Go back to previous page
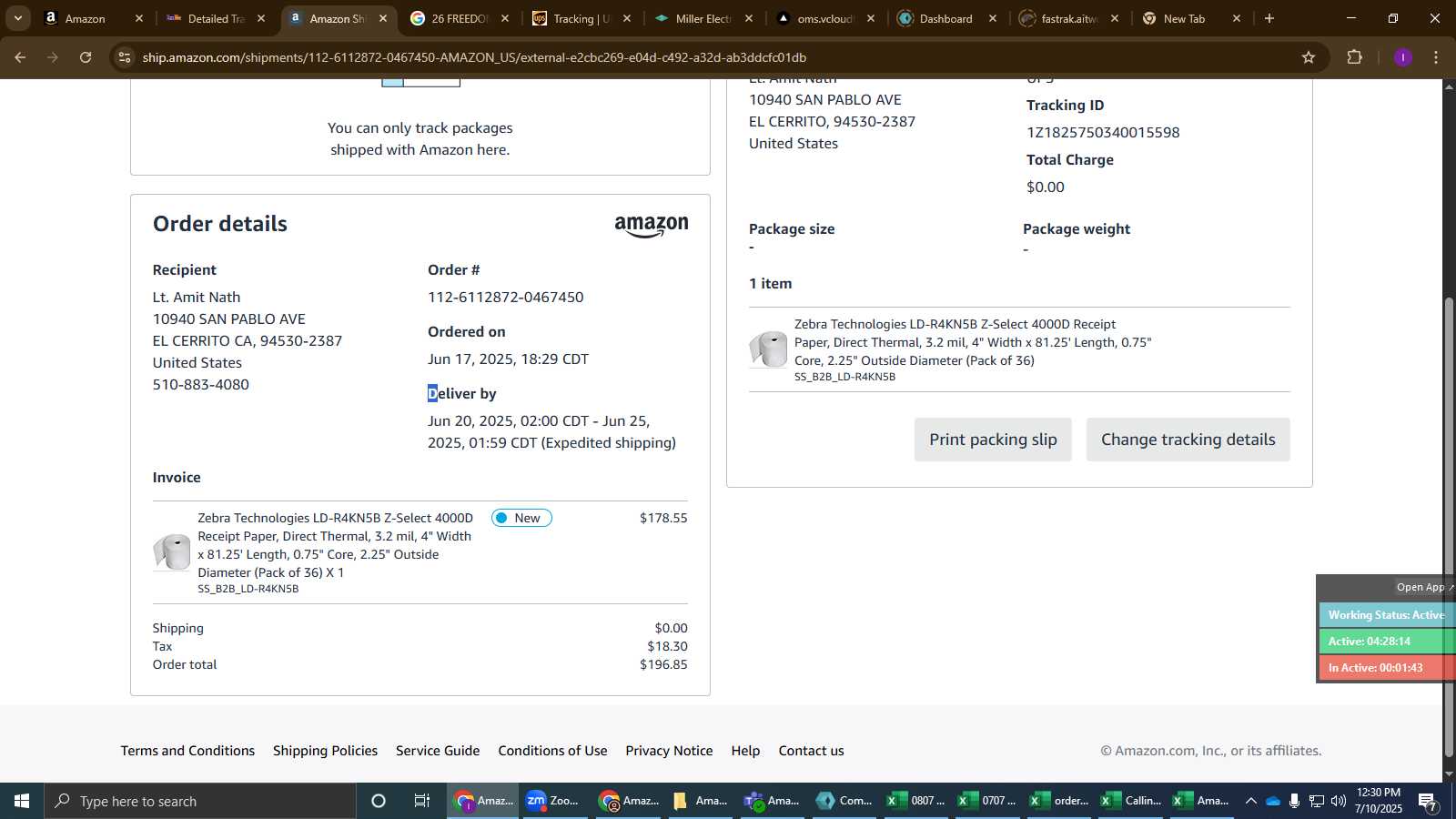This screenshot has width=1456, height=819. (x=20, y=57)
